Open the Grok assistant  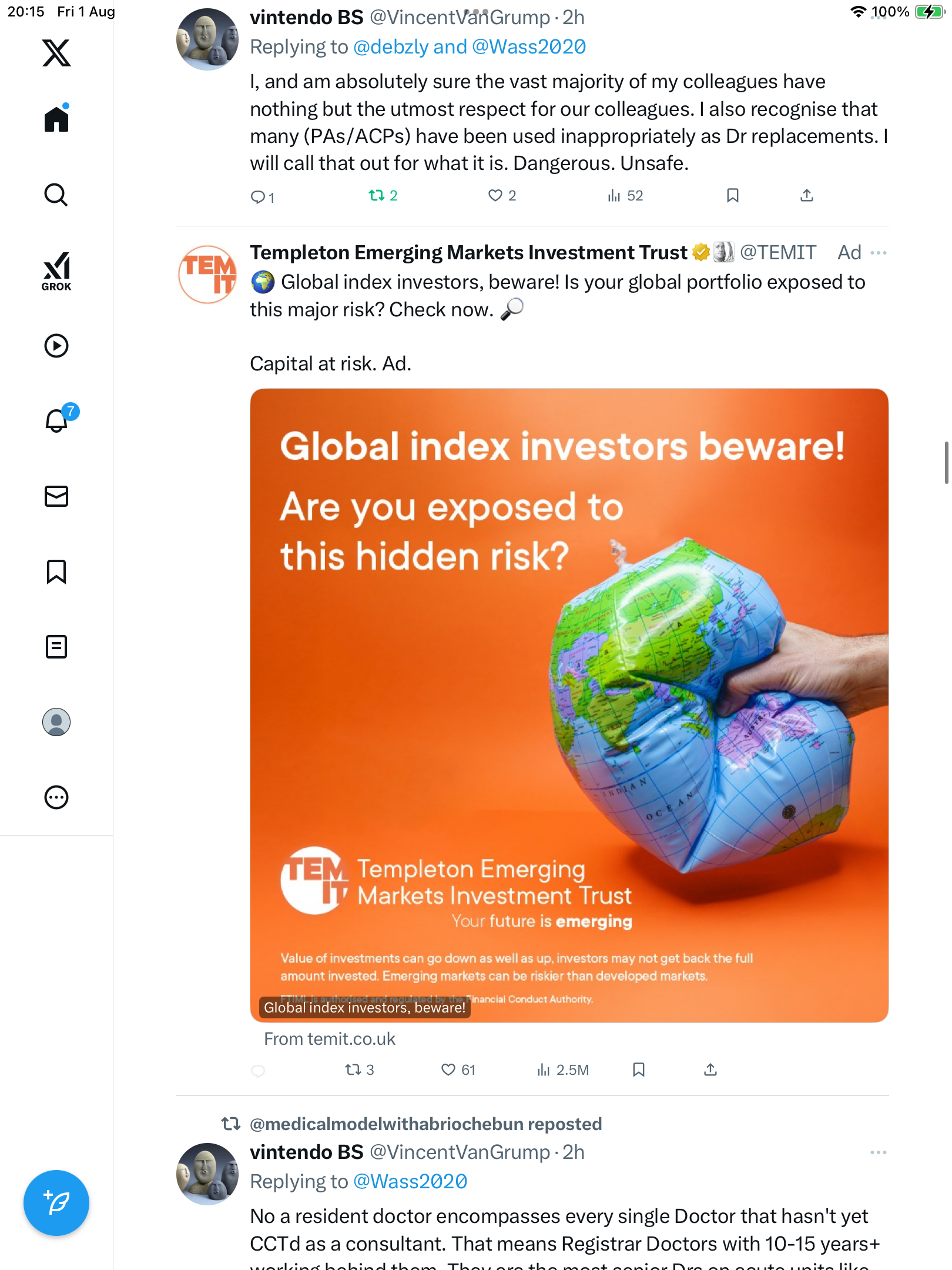(56, 270)
